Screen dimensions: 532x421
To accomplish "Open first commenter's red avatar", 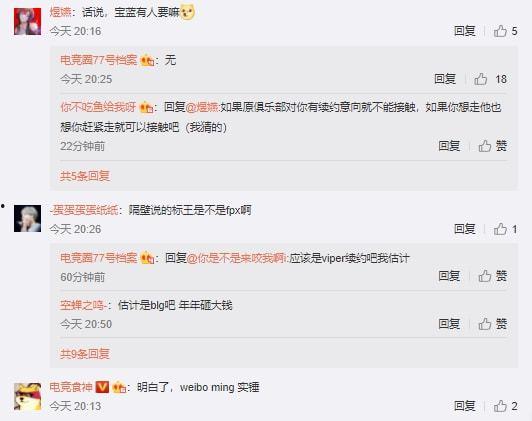I will pos(27,22).
